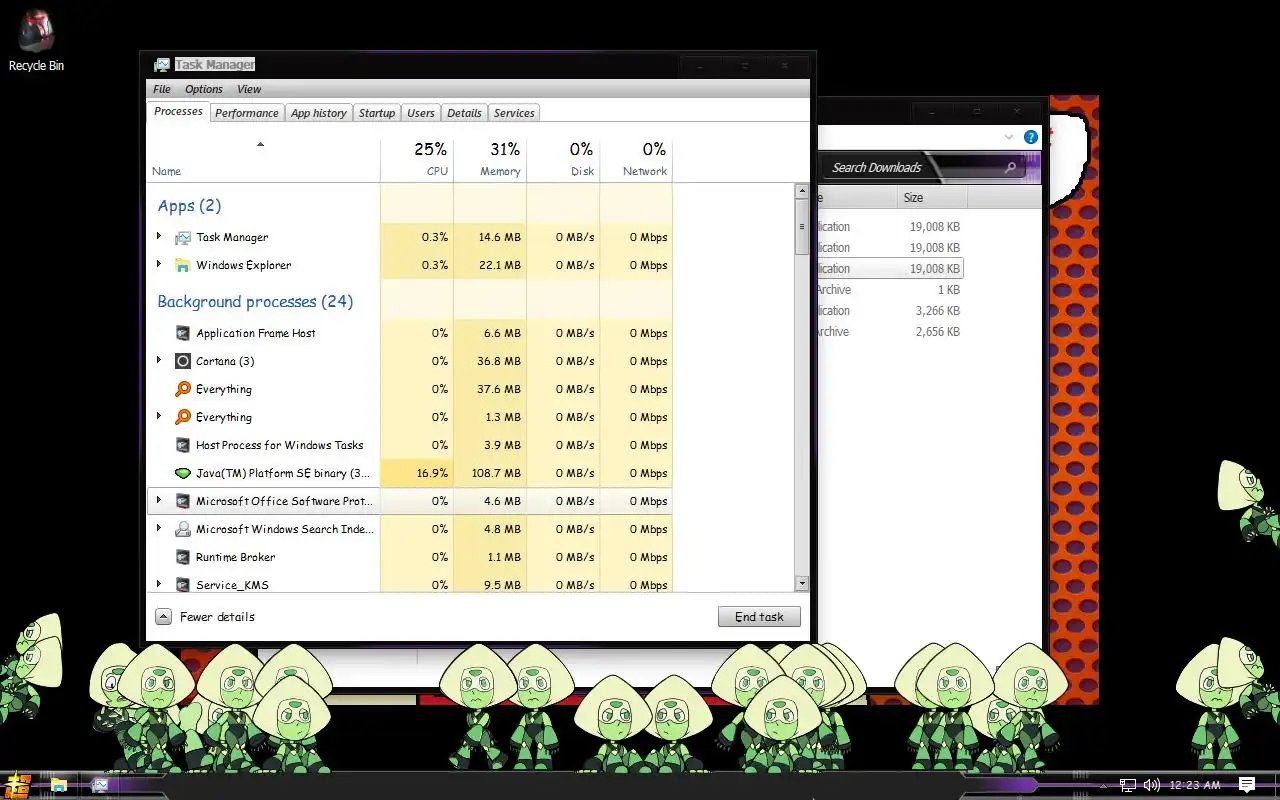
Task: Click the Task Manager taskbar icon
Action: pos(100,785)
